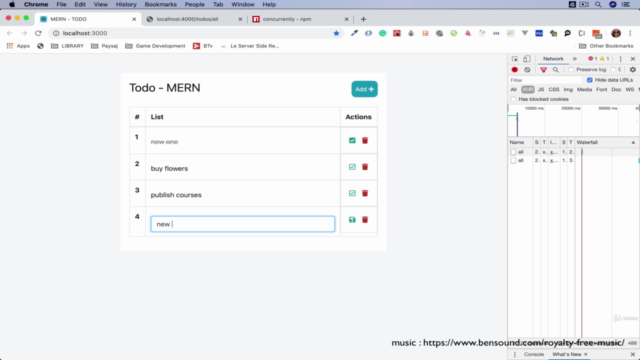Select the Img request type filter
The height and width of the screenshot is (360, 640).
(x=568, y=89)
